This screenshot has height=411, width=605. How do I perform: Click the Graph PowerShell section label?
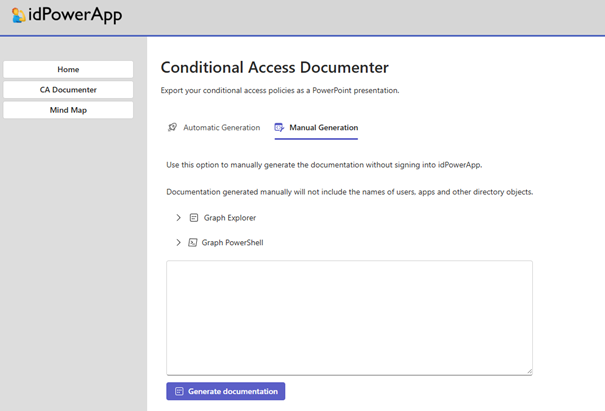coord(232,242)
